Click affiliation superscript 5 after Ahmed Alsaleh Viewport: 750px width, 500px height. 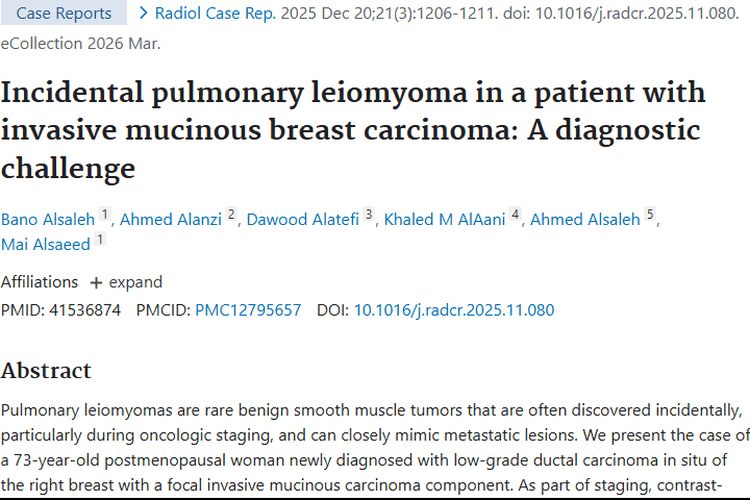[650, 215]
